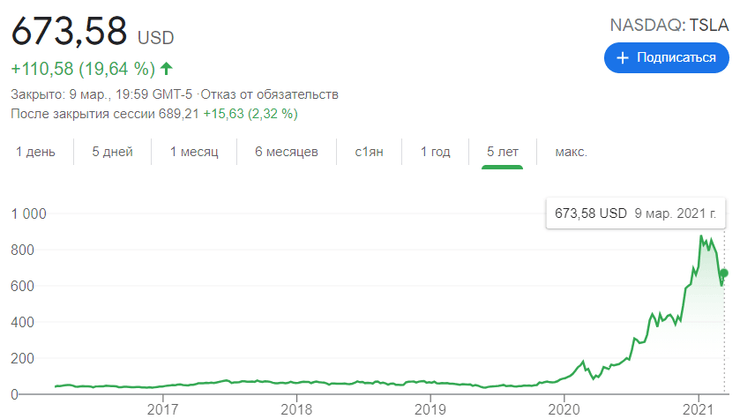740x419 pixels.
Task: Click the 2019 x-axis label
Action: pos(430,409)
